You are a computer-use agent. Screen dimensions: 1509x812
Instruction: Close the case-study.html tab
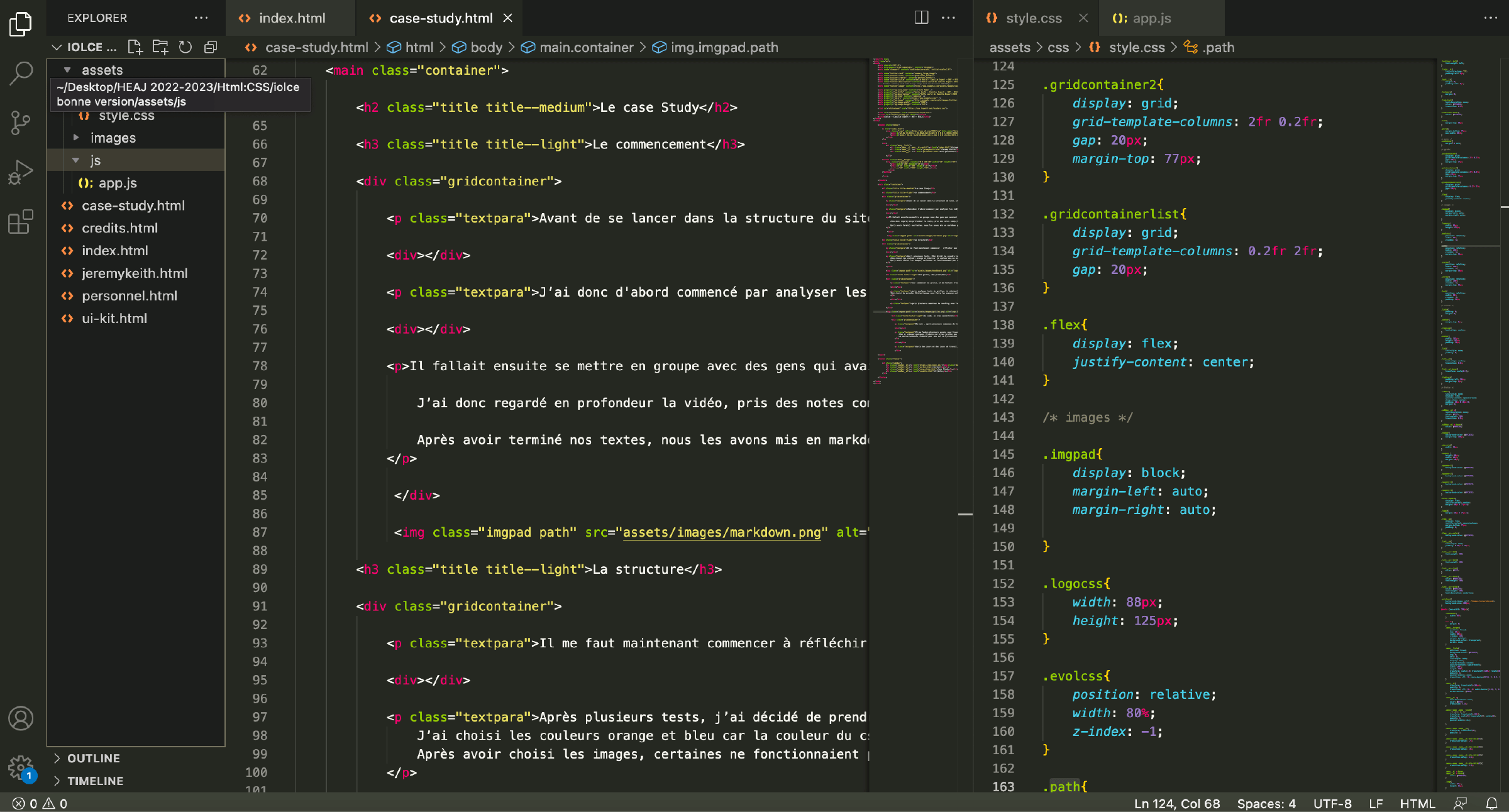[508, 18]
